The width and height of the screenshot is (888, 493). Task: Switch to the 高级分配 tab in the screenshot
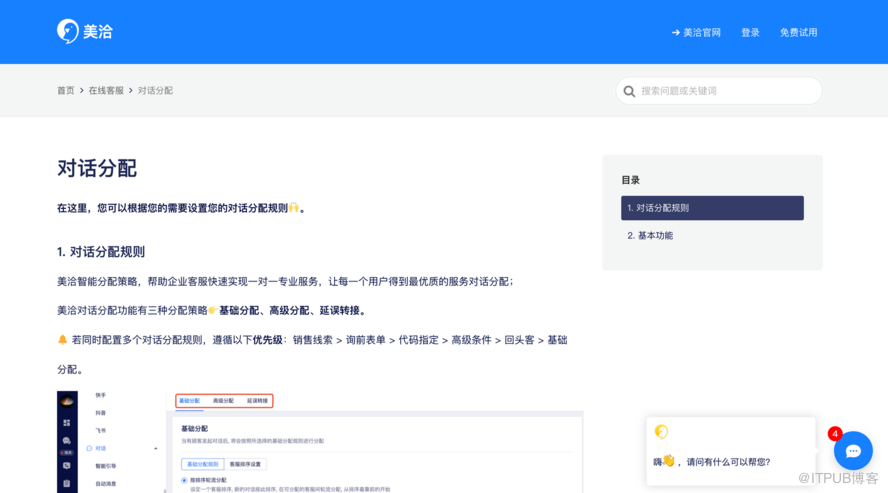click(223, 401)
